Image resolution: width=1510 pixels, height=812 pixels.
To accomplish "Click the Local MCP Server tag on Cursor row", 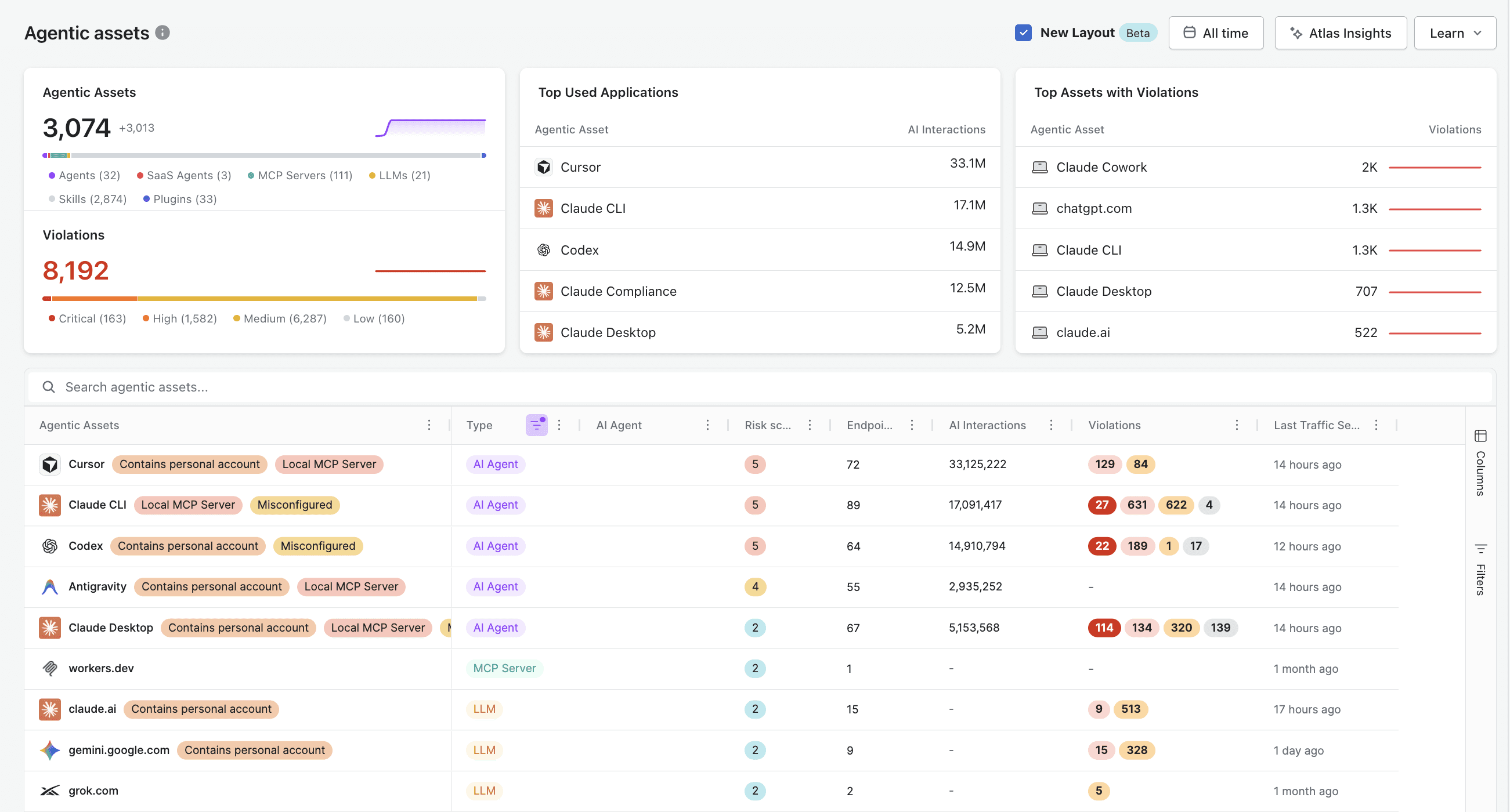I will (x=329, y=464).
